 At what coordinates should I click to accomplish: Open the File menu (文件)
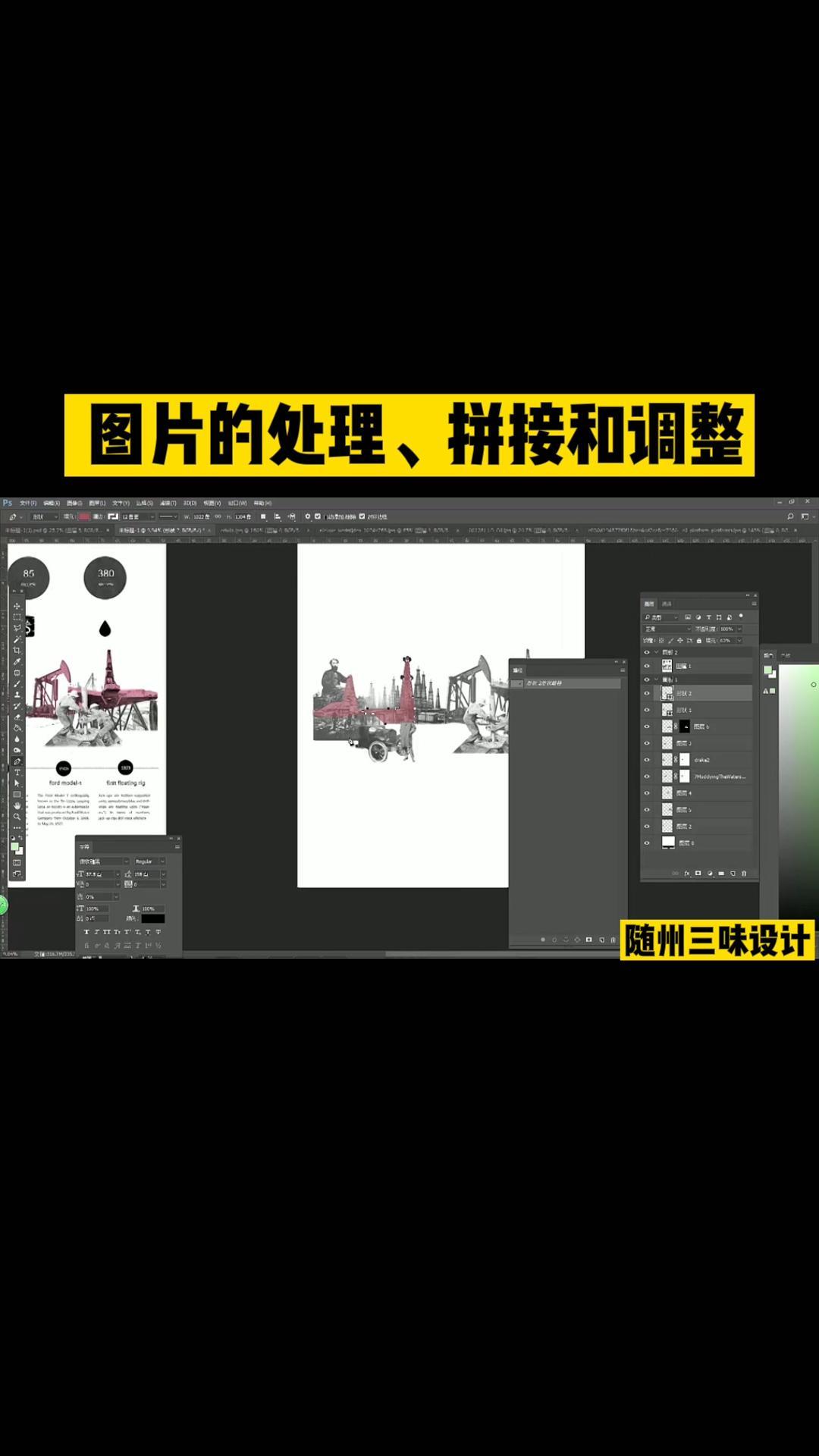(28, 503)
